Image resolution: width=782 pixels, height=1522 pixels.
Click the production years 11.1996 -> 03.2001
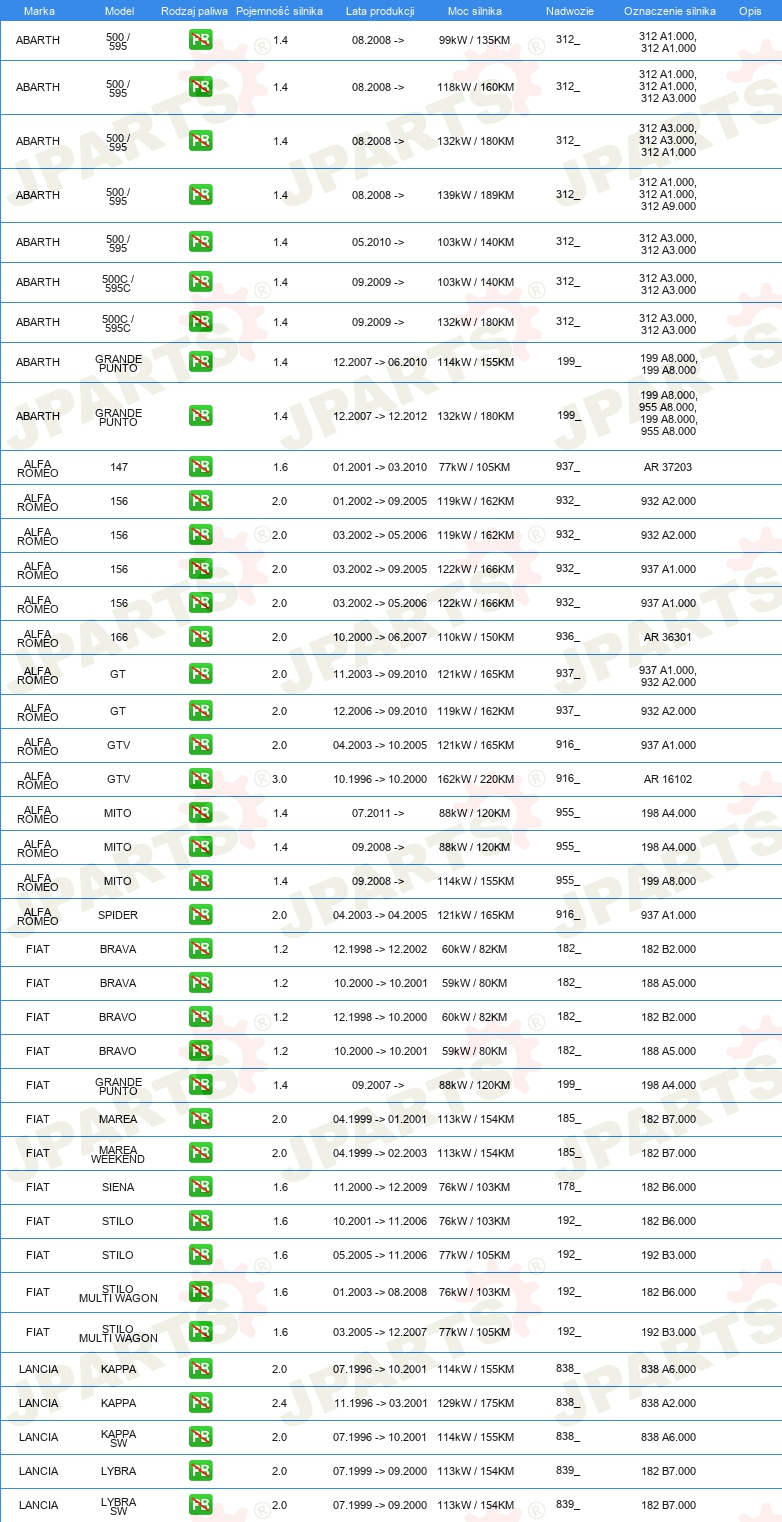point(380,1403)
